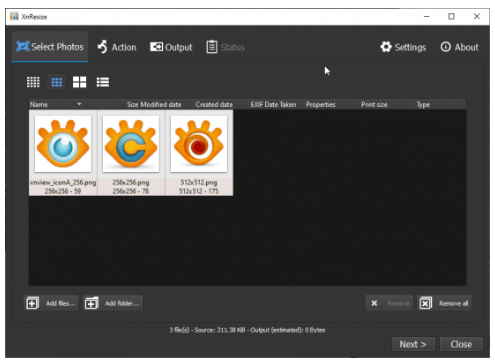
Task: Click the Type column header
Action: [x=440, y=104]
